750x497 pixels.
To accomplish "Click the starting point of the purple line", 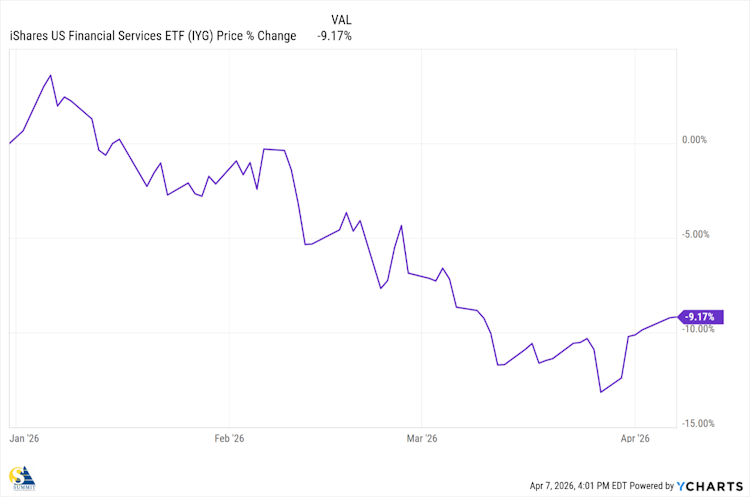I will [x=9, y=143].
